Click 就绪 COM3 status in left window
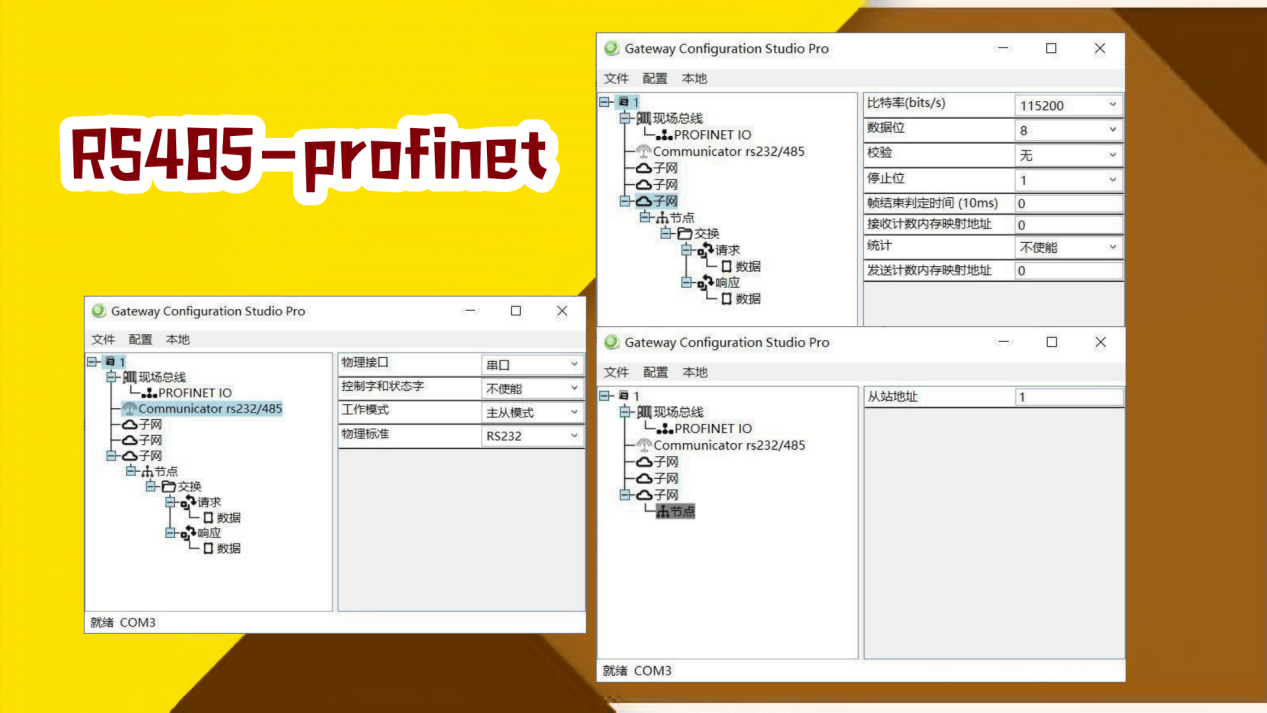The height and width of the screenshot is (713, 1267). click(x=123, y=622)
